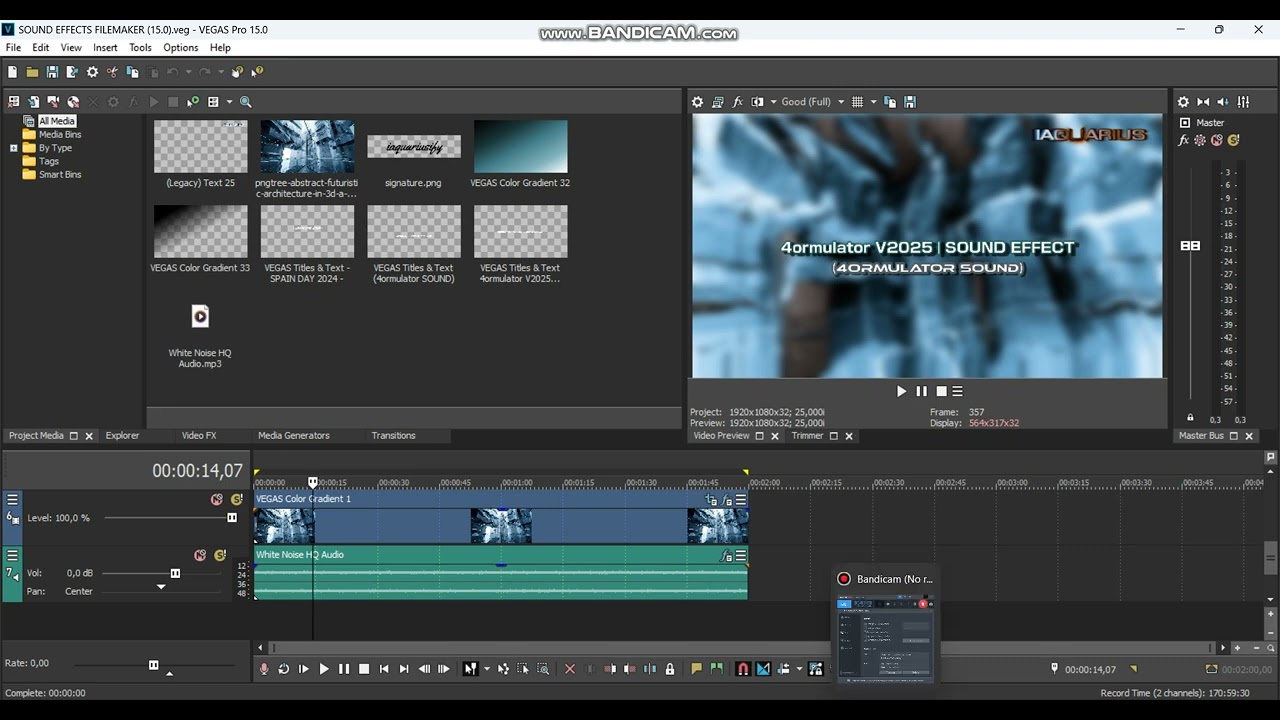Stop the Video Preview playback

(x=941, y=392)
